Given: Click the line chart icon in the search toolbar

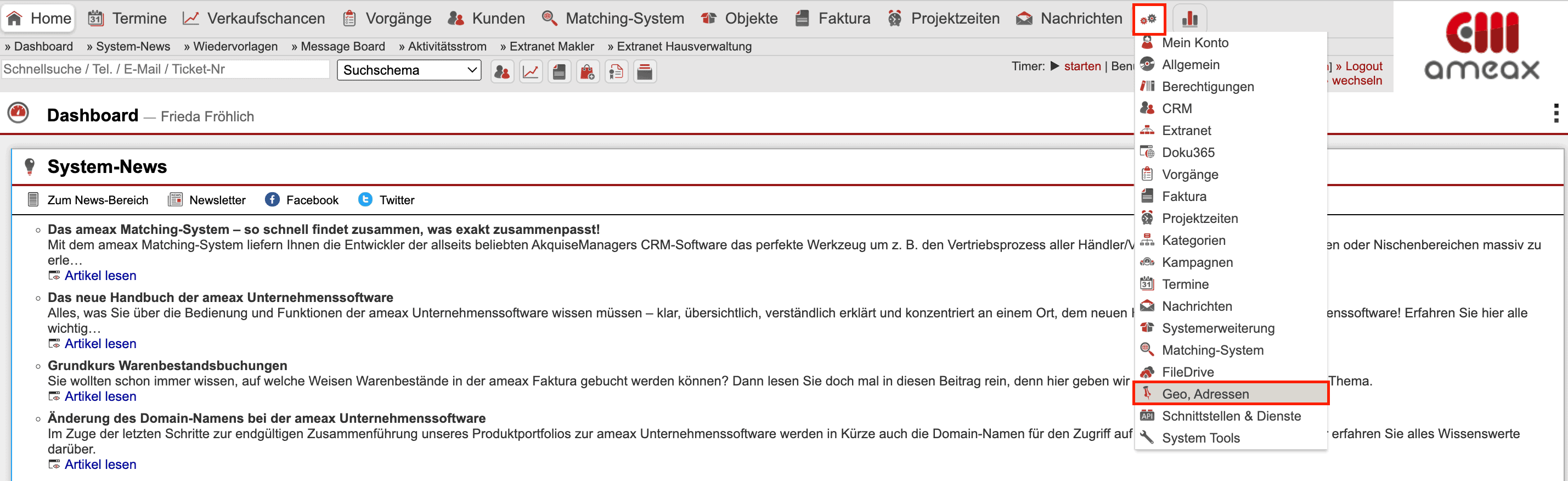Looking at the screenshot, I should (531, 72).
